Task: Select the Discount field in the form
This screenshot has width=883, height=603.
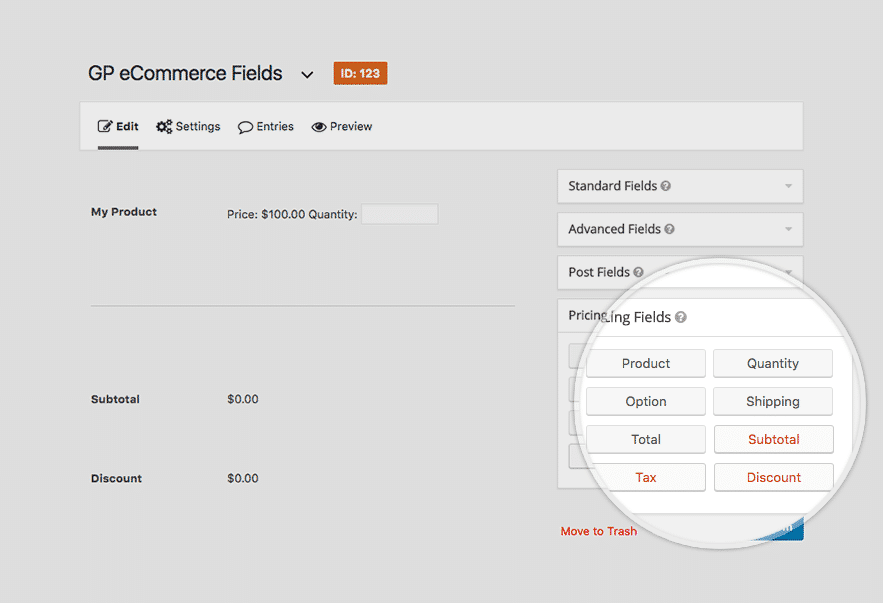Action: click(117, 478)
